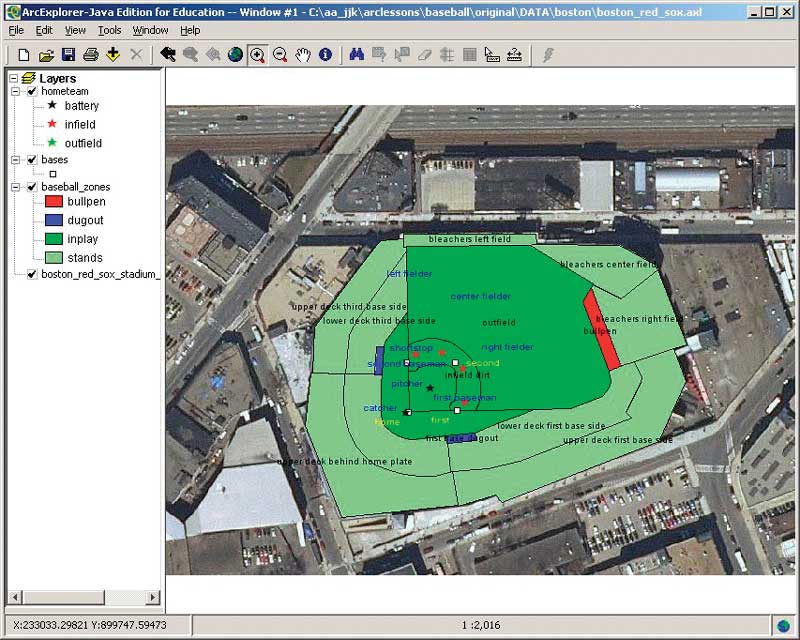Open the View menu
Screen dimensions: 800x640
click(75, 31)
